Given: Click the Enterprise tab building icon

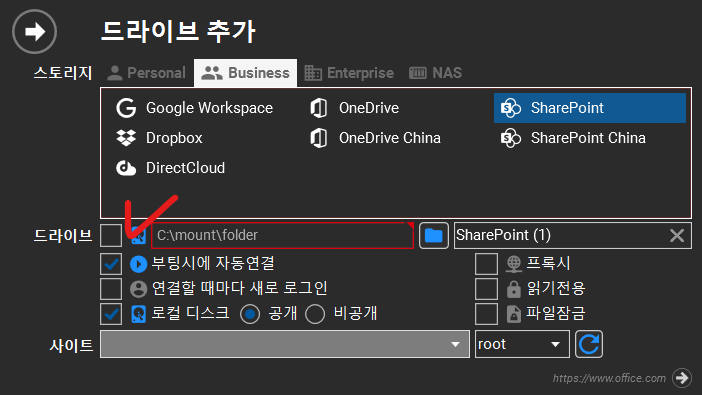Looking at the screenshot, I should (313, 73).
